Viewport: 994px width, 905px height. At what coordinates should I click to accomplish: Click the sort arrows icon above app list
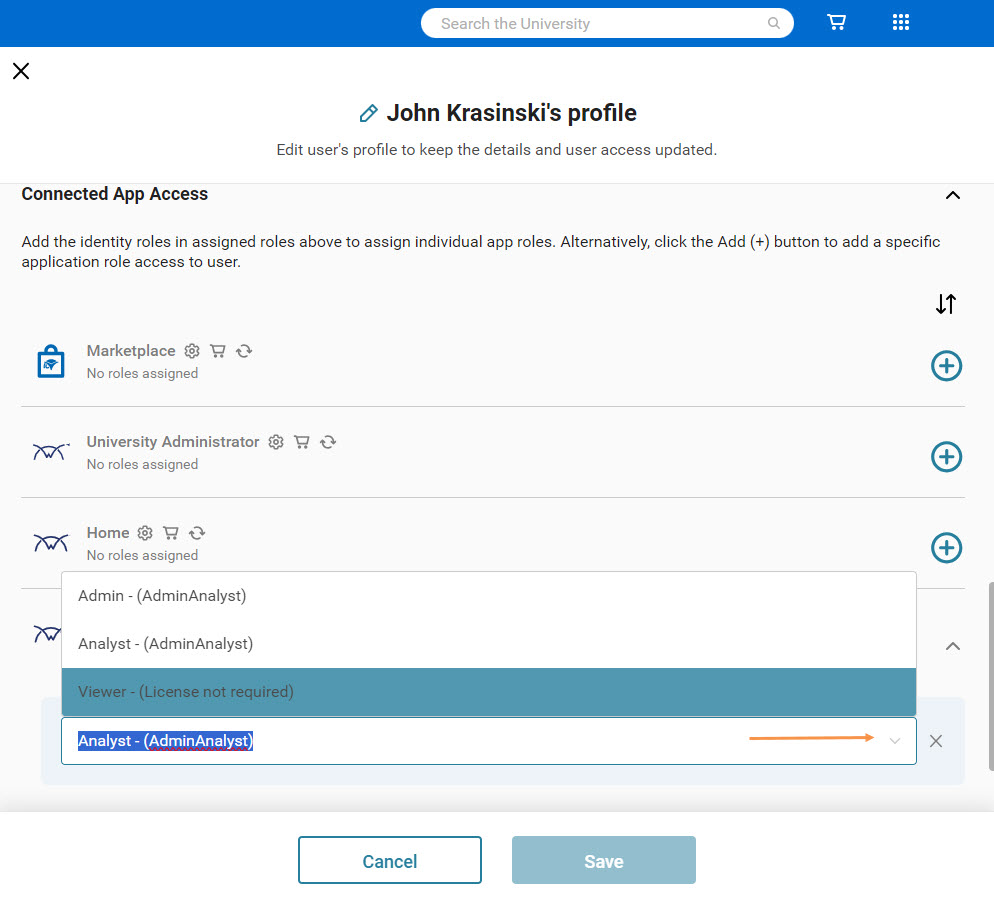[x=946, y=304]
